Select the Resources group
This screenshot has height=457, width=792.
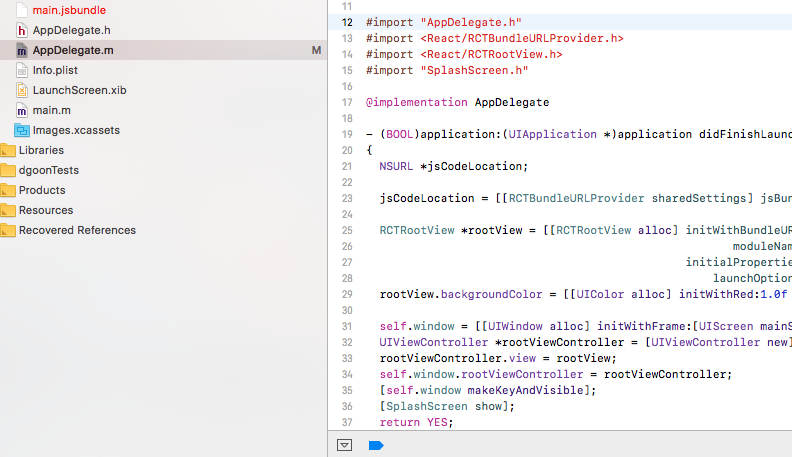[x=46, y=210]
